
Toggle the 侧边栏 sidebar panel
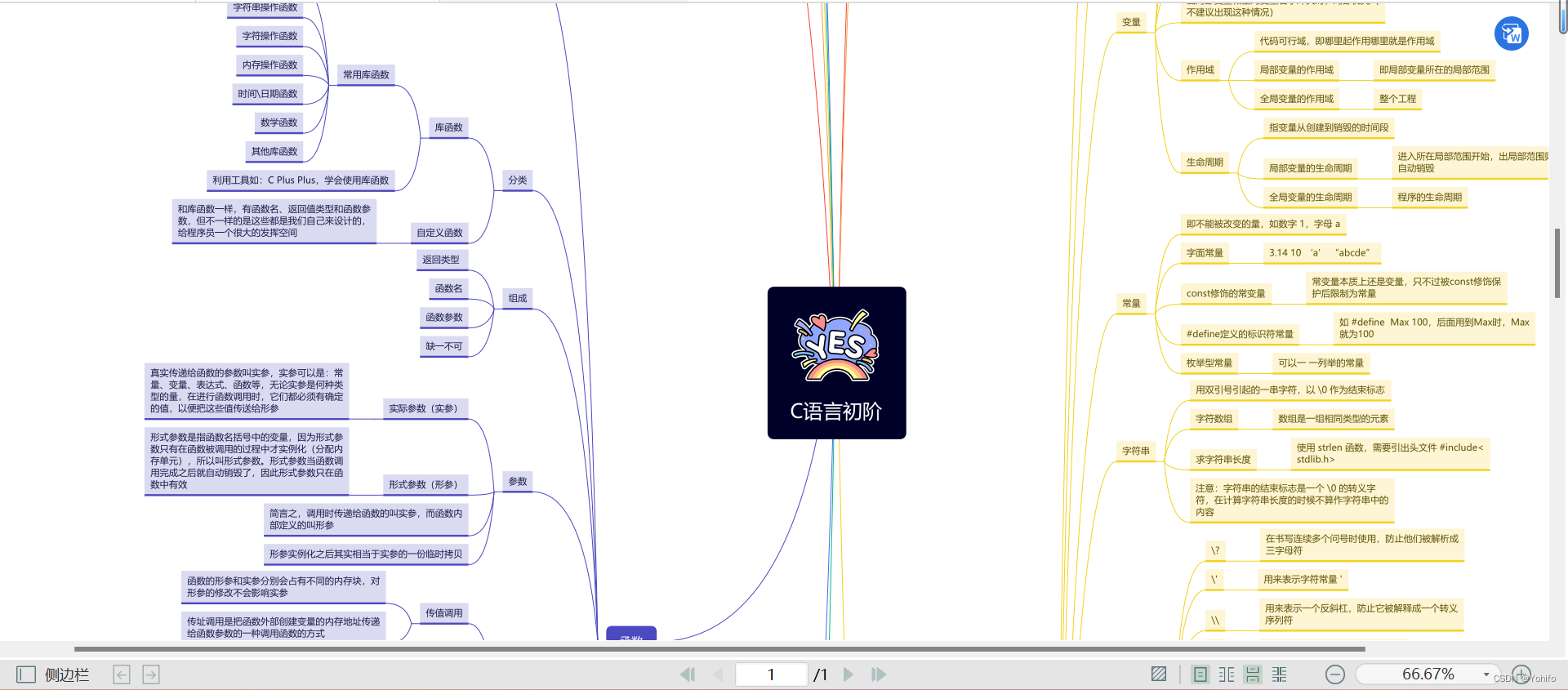coord(53,674)
